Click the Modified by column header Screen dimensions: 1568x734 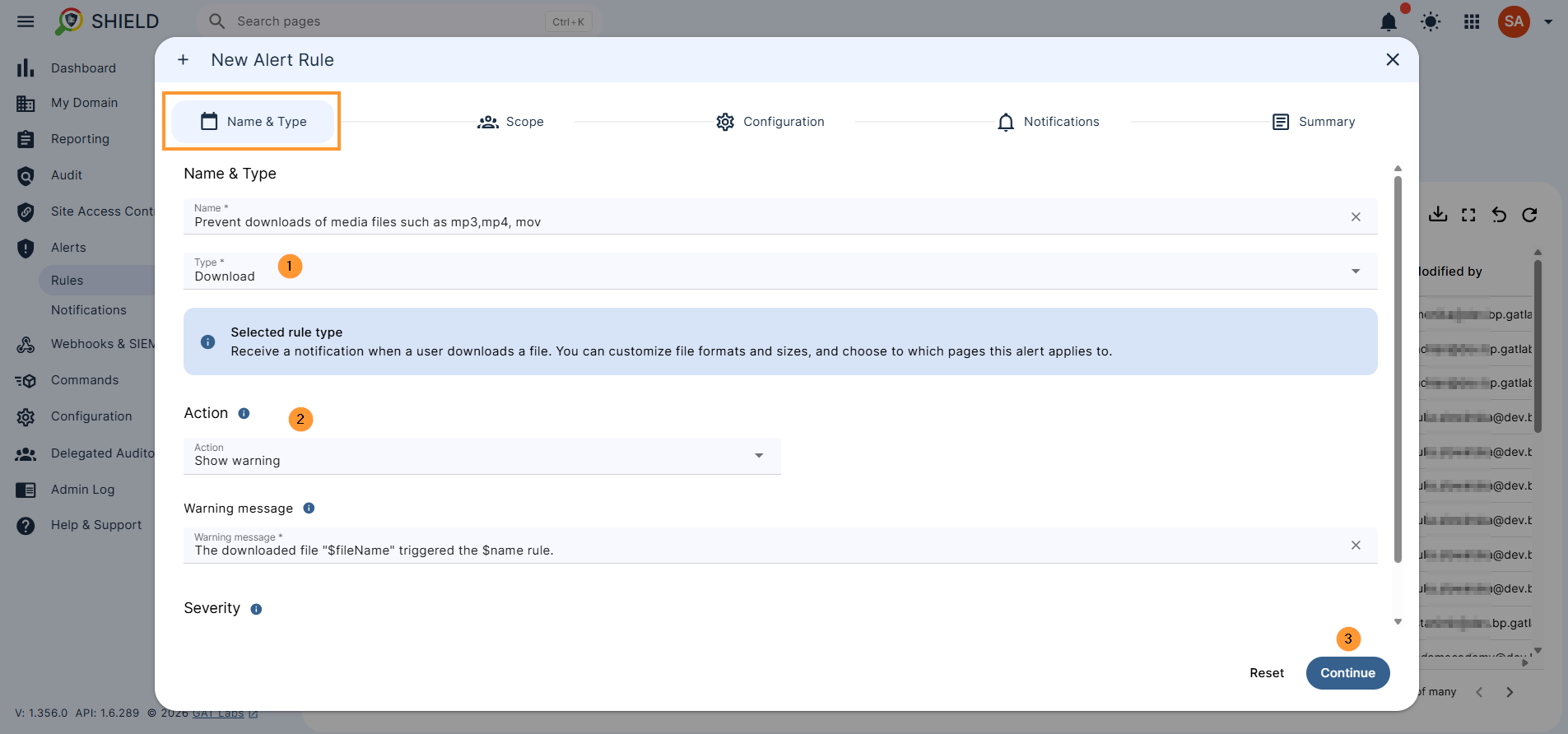click(1450, 272)
